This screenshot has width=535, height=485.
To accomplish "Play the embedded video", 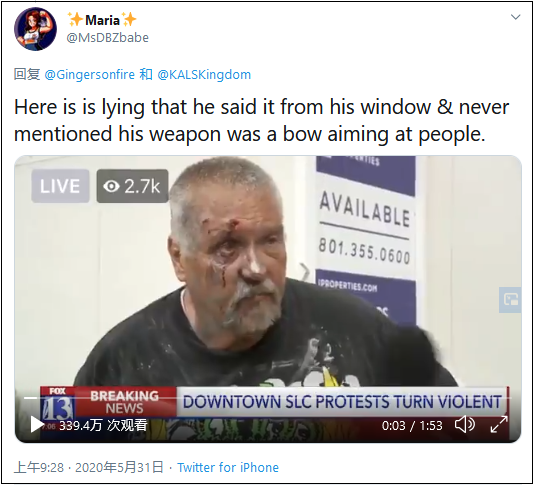I will (36, 425).
